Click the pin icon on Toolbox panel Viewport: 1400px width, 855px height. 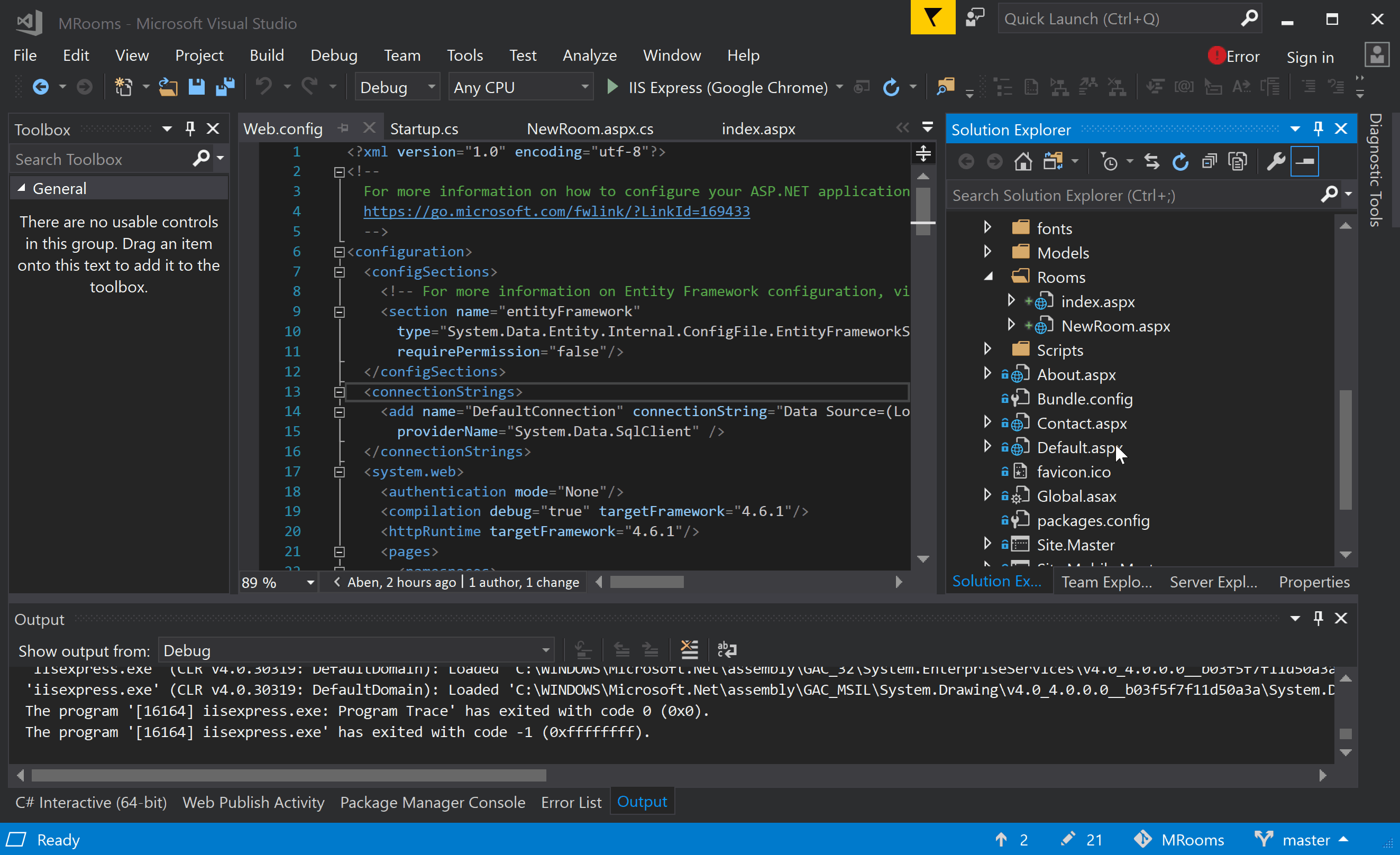[190, 129]
